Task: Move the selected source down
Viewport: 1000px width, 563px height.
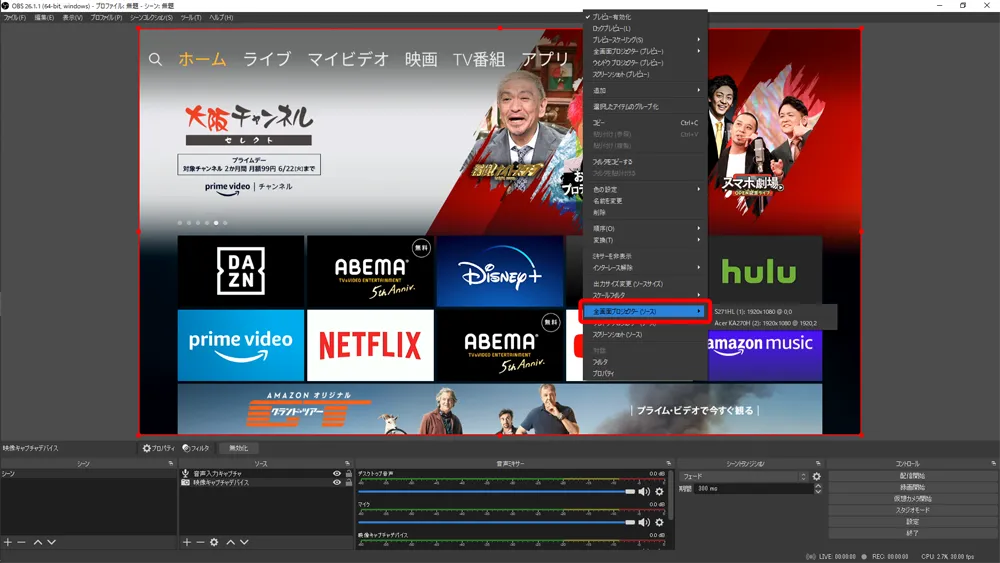Action: click(244, 542)
